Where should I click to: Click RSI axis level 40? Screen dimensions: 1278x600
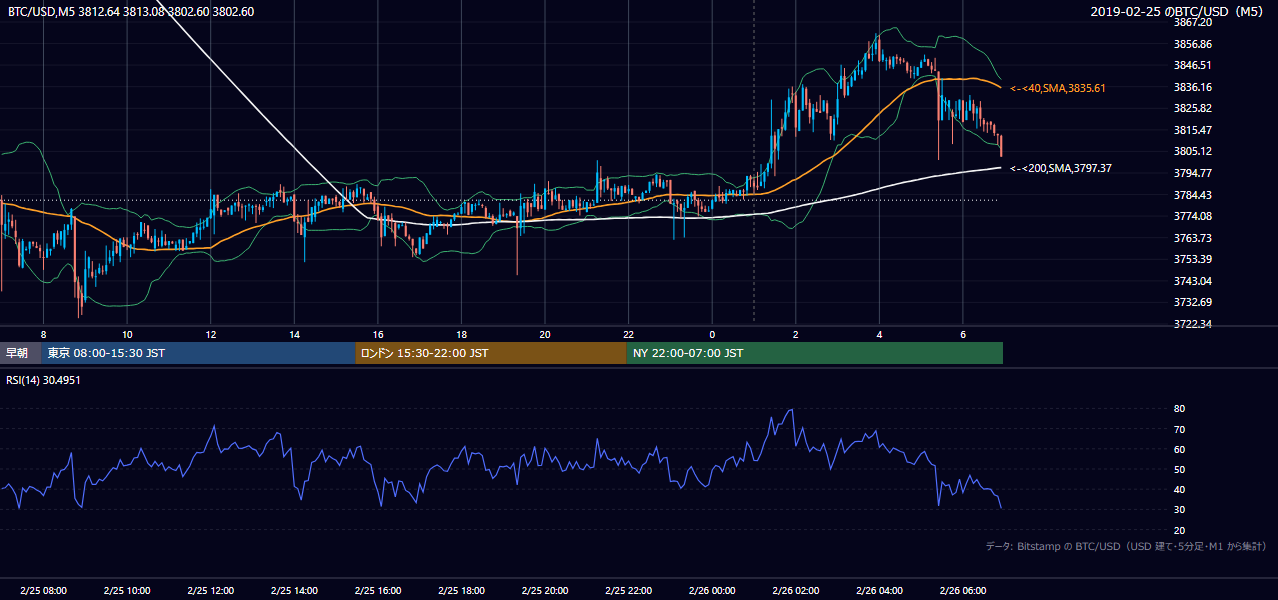(x=1179, y=489)
